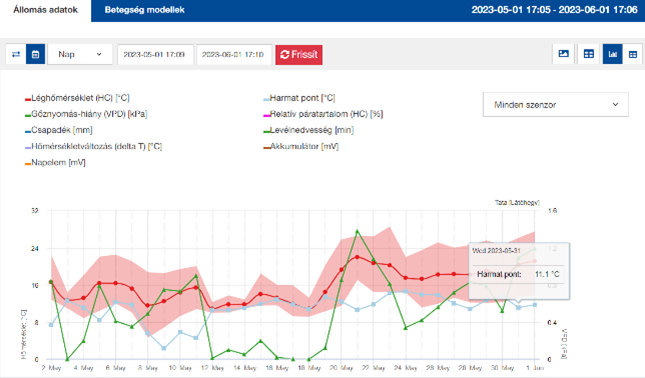This screenshot has width=645, height=378.
Task: Select the bar chart view icon
Action: pos(613,54)
